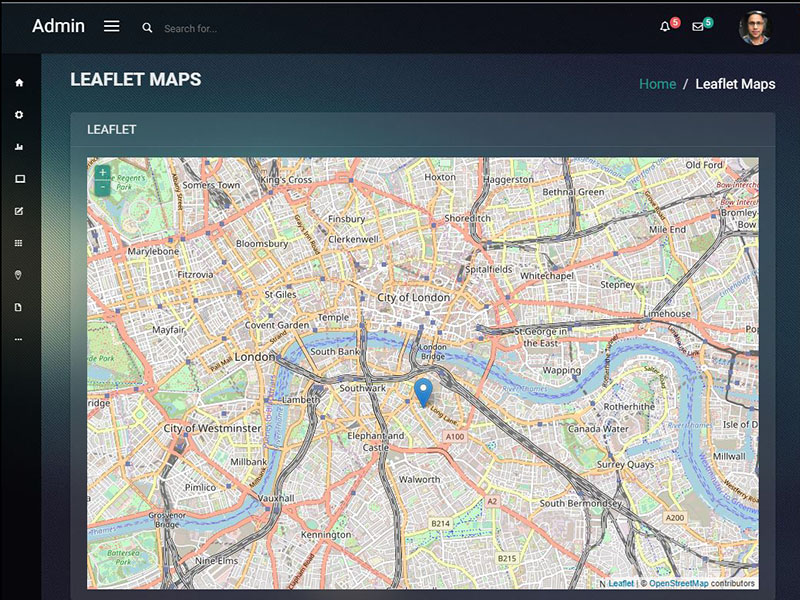
Task: Open the laptop screen sidebar icon
Action: click(20, 179)
